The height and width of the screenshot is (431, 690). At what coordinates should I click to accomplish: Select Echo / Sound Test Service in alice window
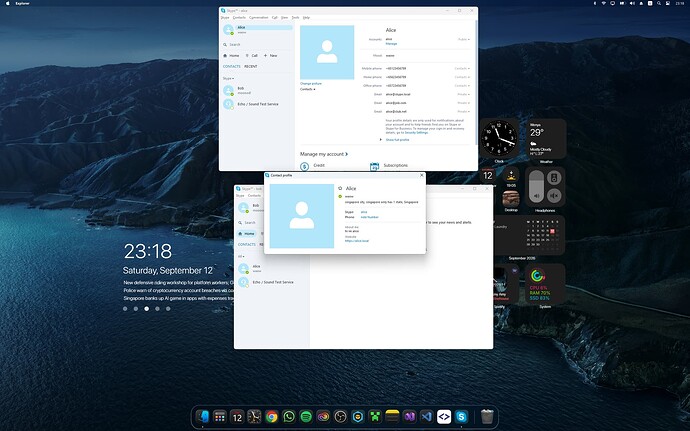(257, 104)
